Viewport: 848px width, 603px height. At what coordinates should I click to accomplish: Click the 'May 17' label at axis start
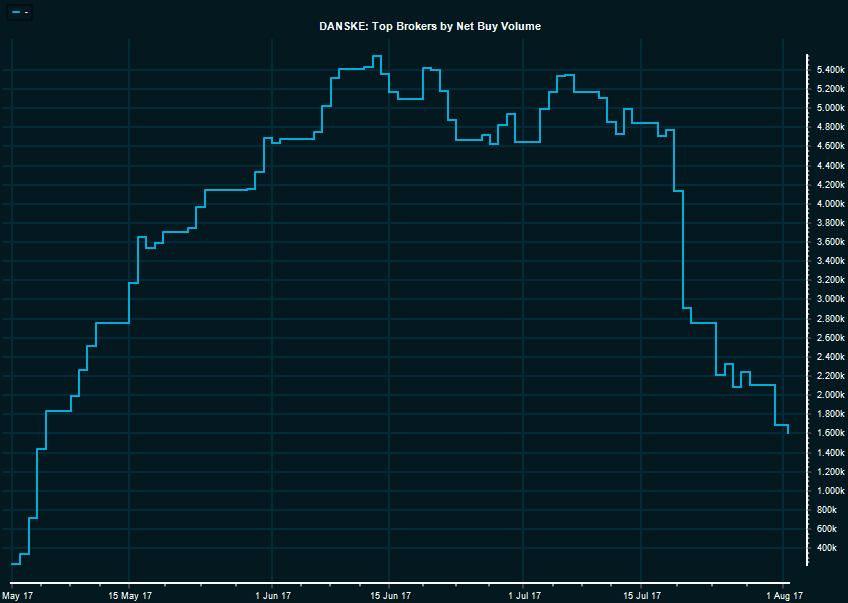click(x=17, y=595)
